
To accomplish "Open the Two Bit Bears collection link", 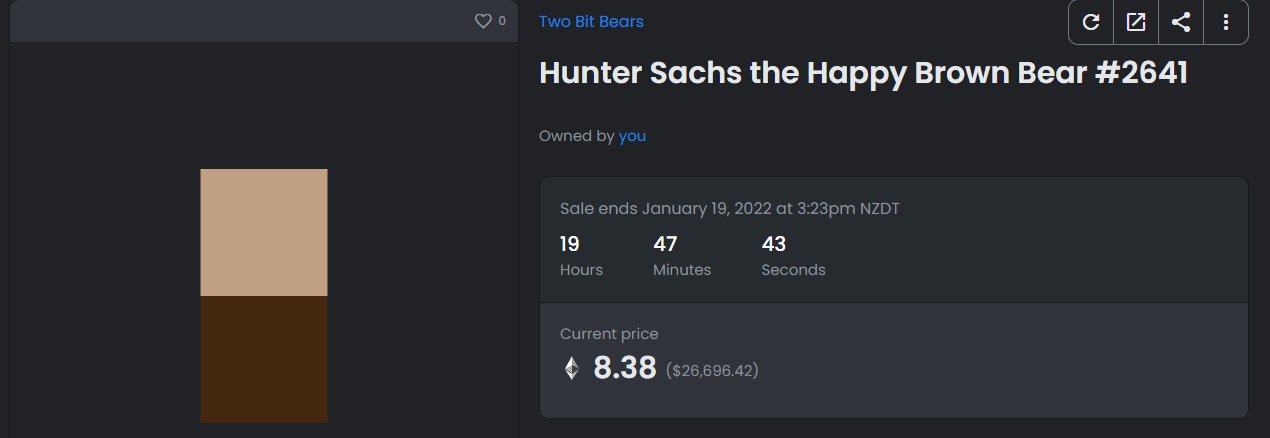I will point(591,21).
